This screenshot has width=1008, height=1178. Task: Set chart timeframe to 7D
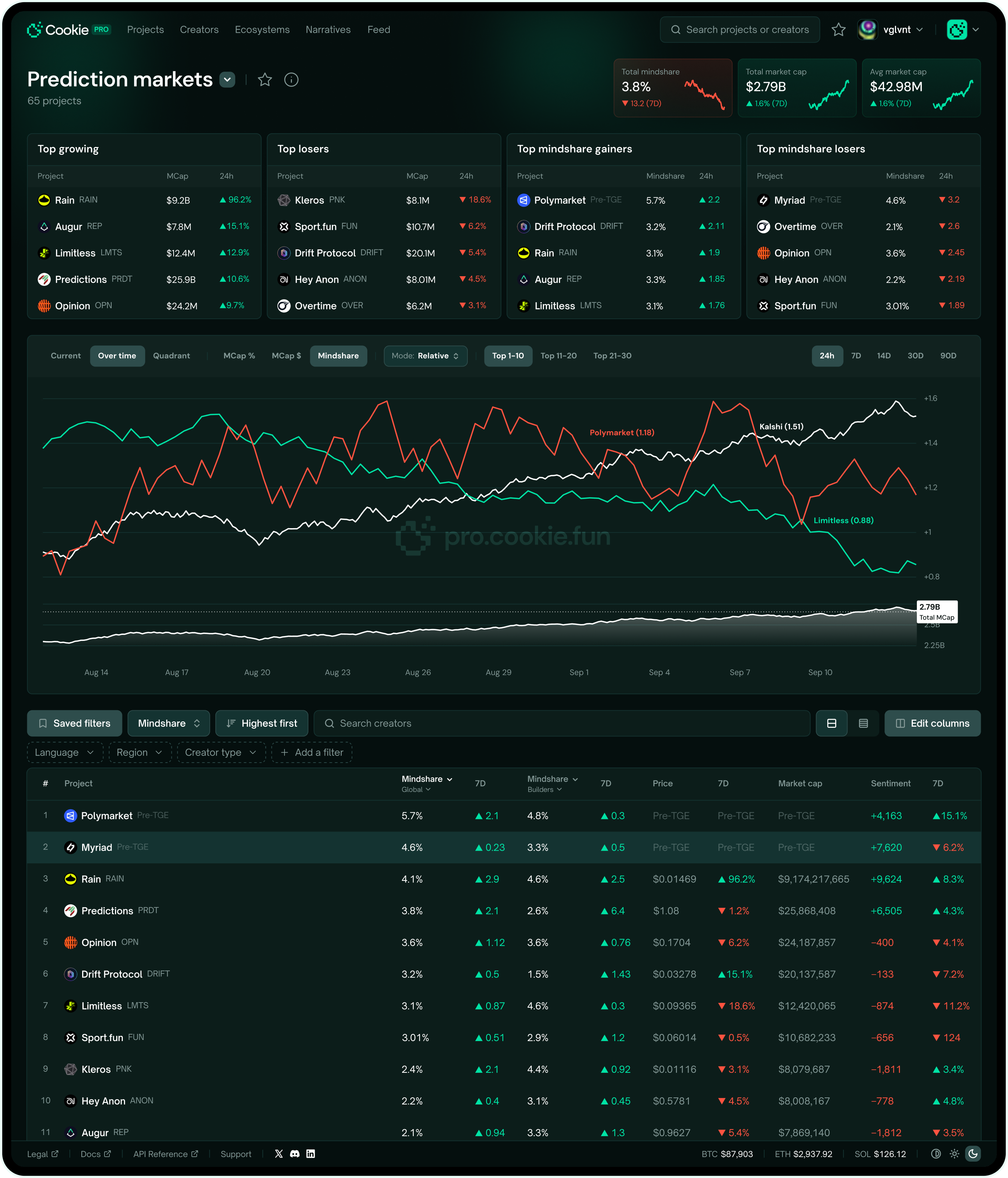click(x=856, y=356)
